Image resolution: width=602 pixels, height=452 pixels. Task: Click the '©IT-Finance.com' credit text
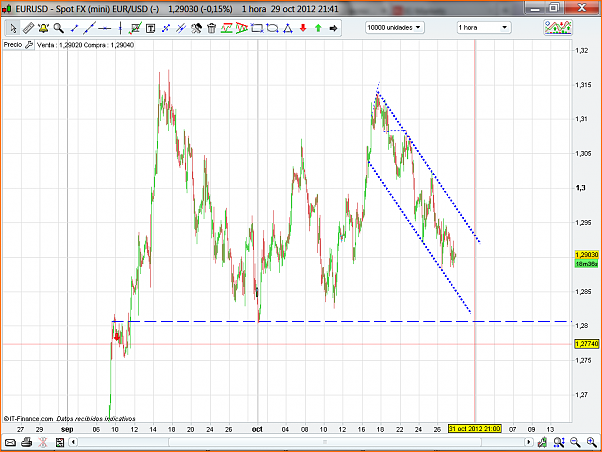[x=28, y=419]
